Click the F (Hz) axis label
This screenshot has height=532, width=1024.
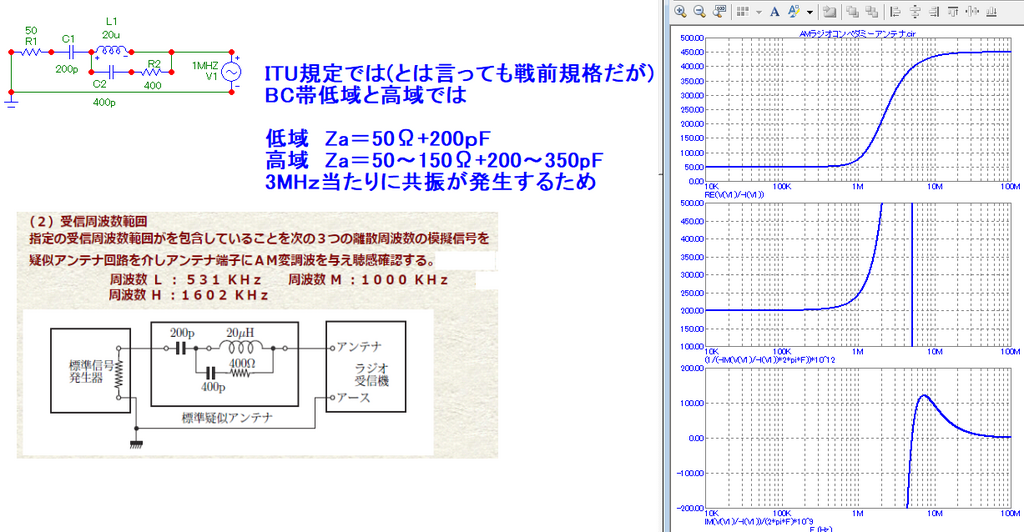click(821, 528)
